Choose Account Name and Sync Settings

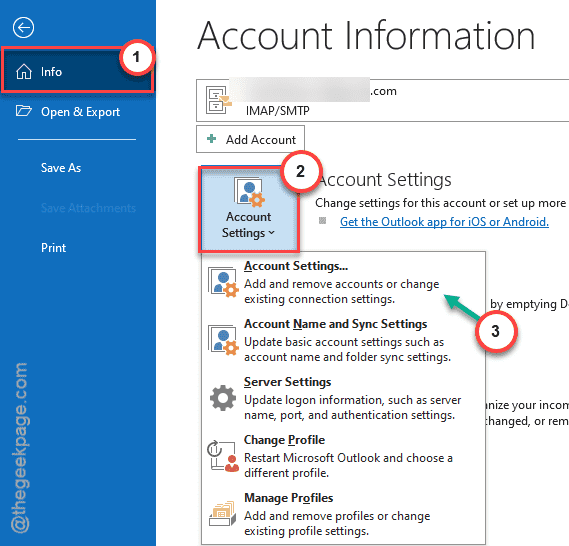(343, 340)
